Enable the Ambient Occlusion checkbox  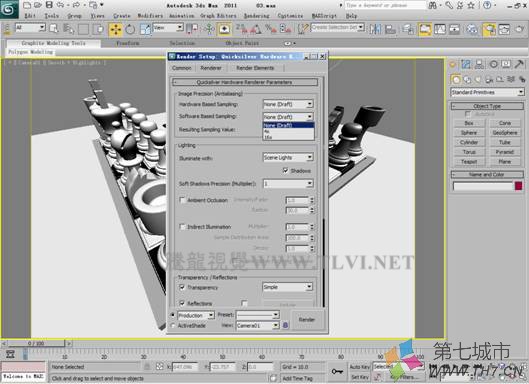(182, 200)
